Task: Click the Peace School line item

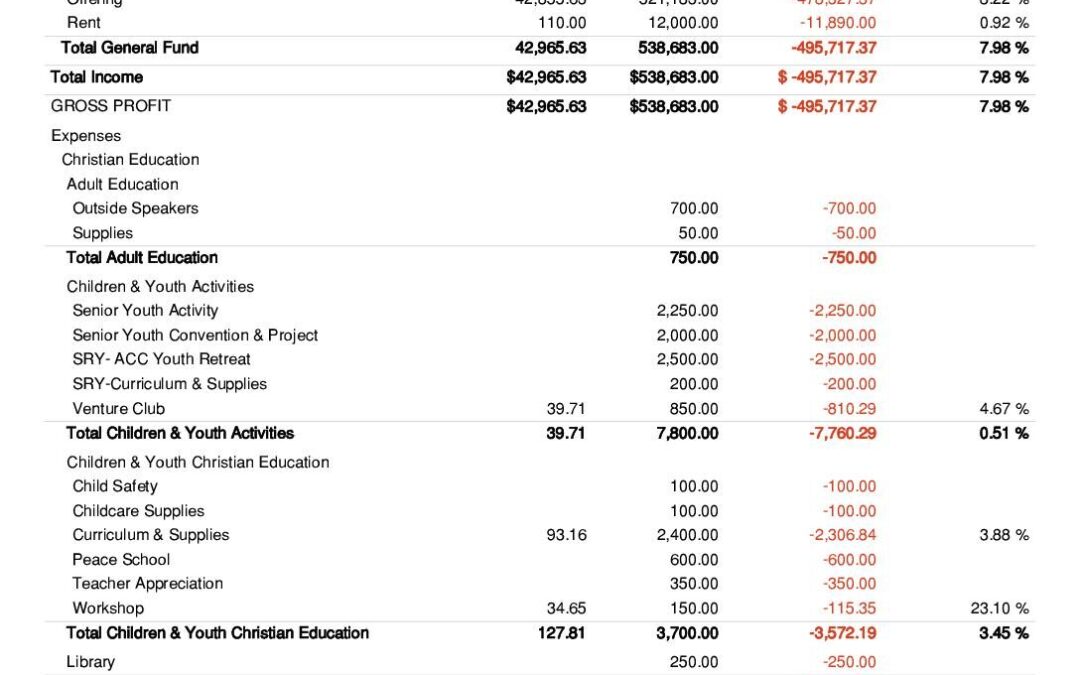Action: [x=121, y=560]
